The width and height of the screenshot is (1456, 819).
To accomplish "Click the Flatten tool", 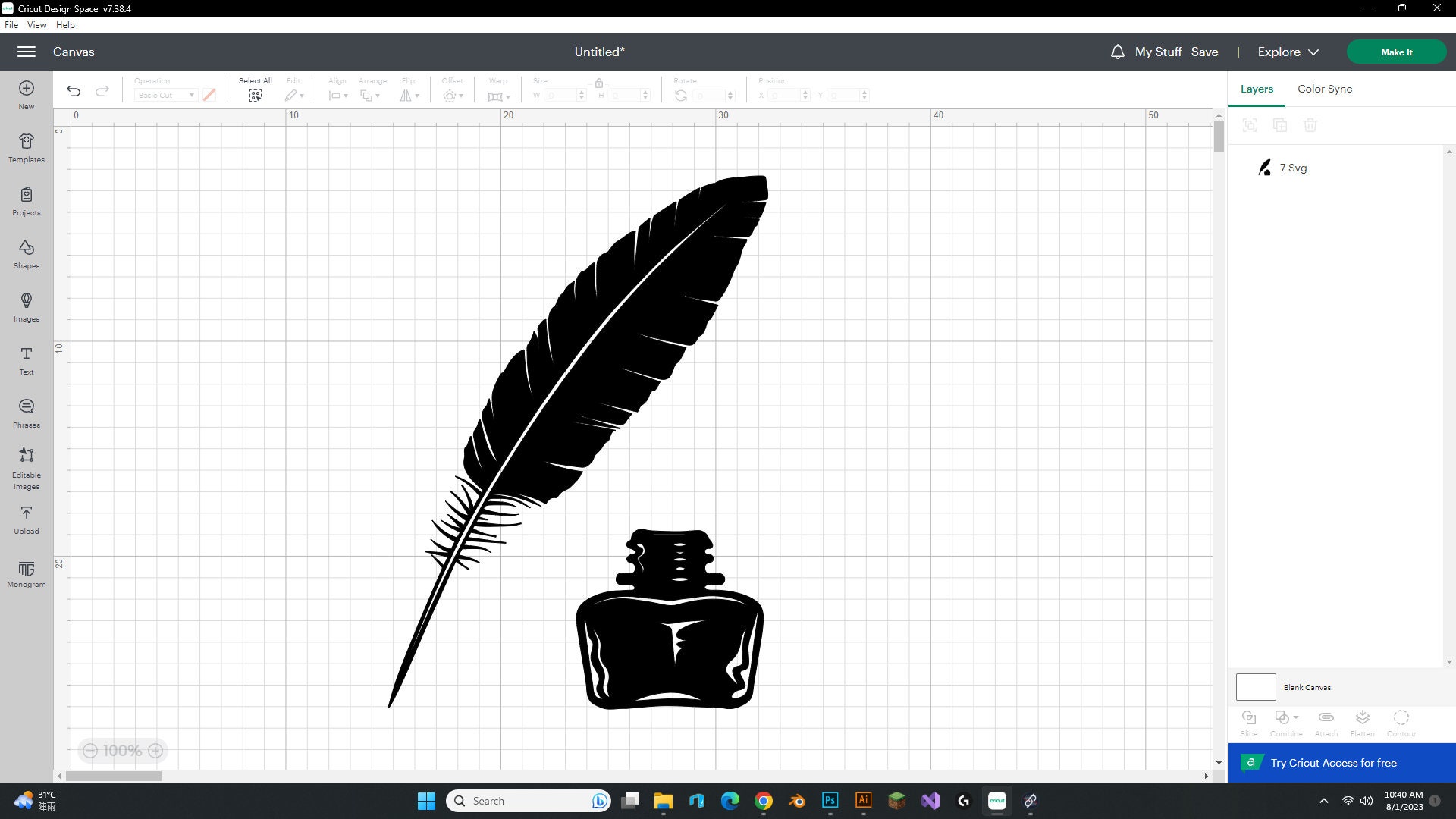I will [x=1362, y=719].
